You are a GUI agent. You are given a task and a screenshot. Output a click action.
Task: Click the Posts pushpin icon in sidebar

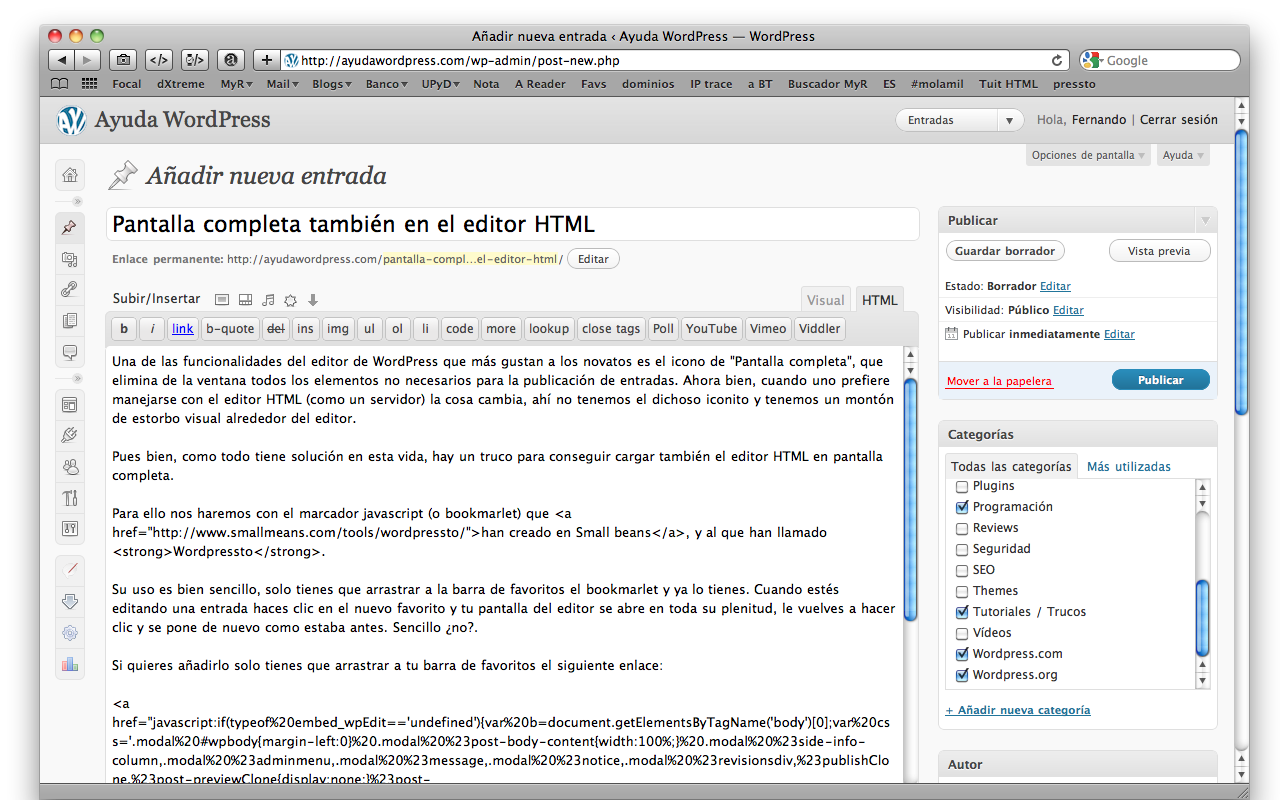tap(69, 228)
